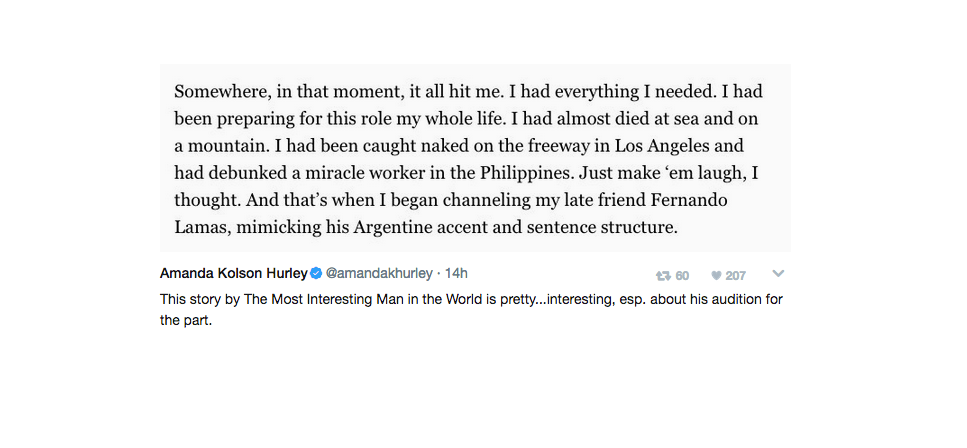Open Amanda Kolson Hurley's profile name
Image resolution: width=967 pixels, height=448 pixels.
point(234,273)
